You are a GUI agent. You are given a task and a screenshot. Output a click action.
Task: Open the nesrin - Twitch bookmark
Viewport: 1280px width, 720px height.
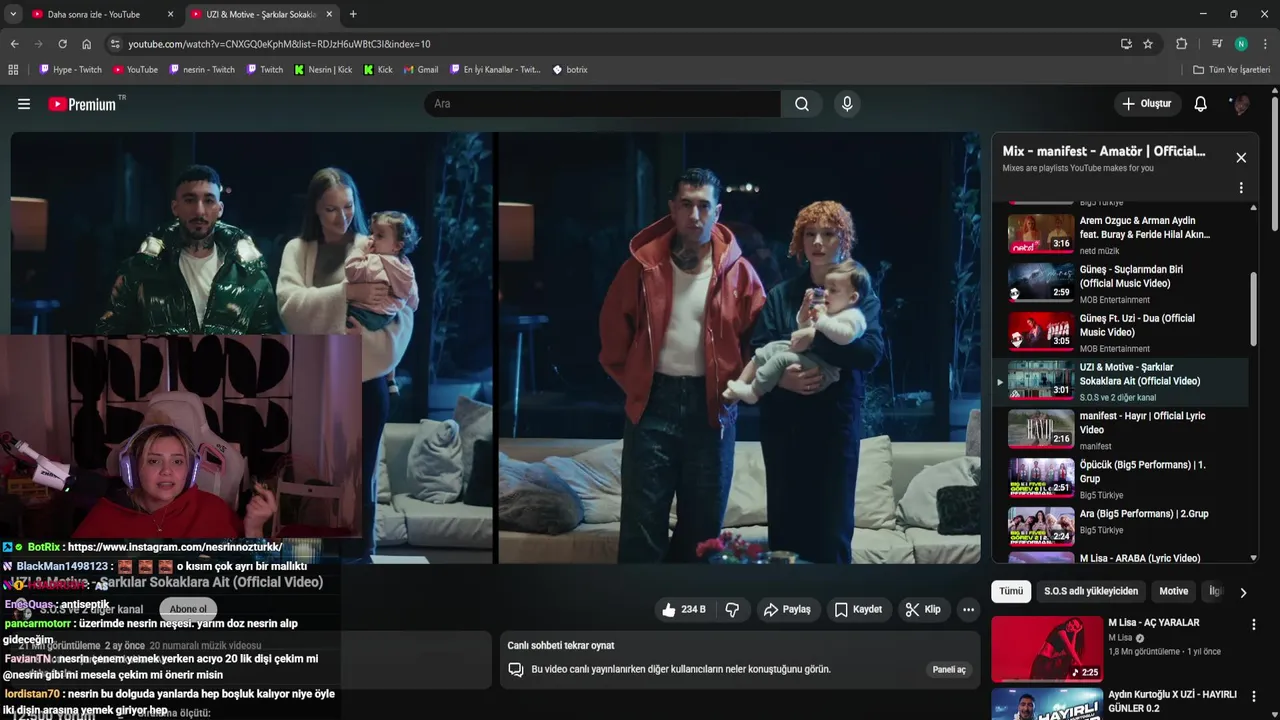(x=202, y=70)
